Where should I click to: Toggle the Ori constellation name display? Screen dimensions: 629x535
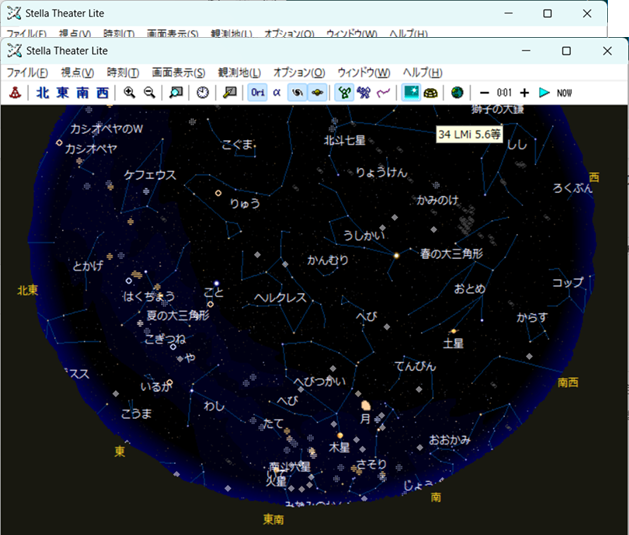point(257,93)
